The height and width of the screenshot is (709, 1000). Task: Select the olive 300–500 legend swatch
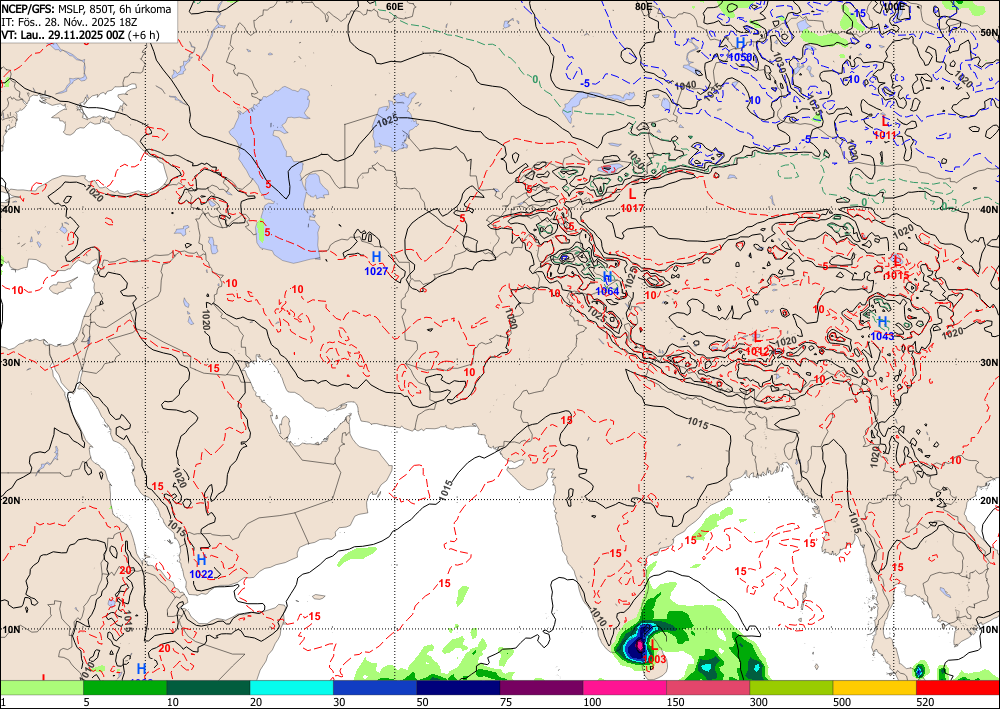coord(791,687)
